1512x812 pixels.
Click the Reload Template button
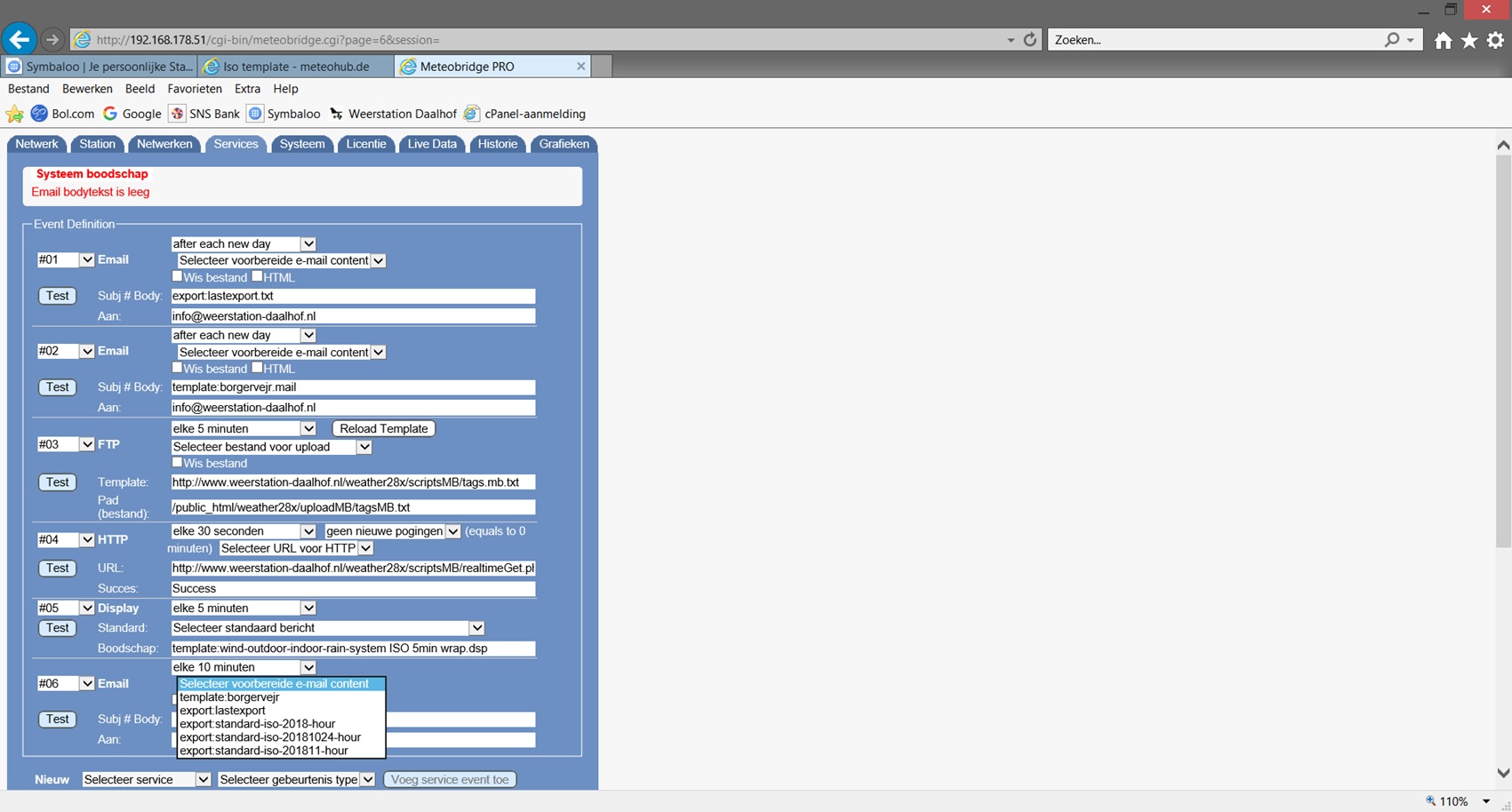click(384, 428)
